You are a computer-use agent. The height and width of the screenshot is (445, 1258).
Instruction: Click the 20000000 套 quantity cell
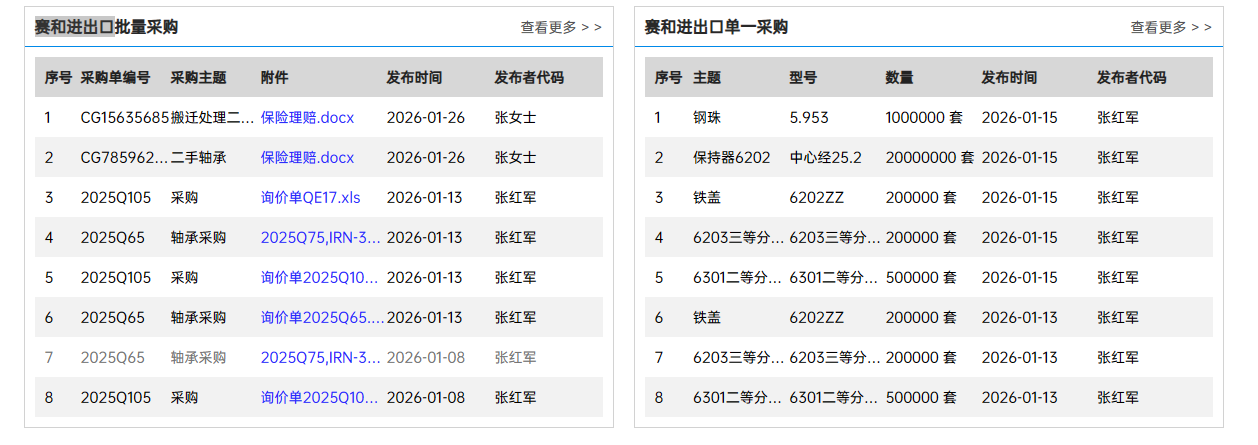tap(929, 157)
